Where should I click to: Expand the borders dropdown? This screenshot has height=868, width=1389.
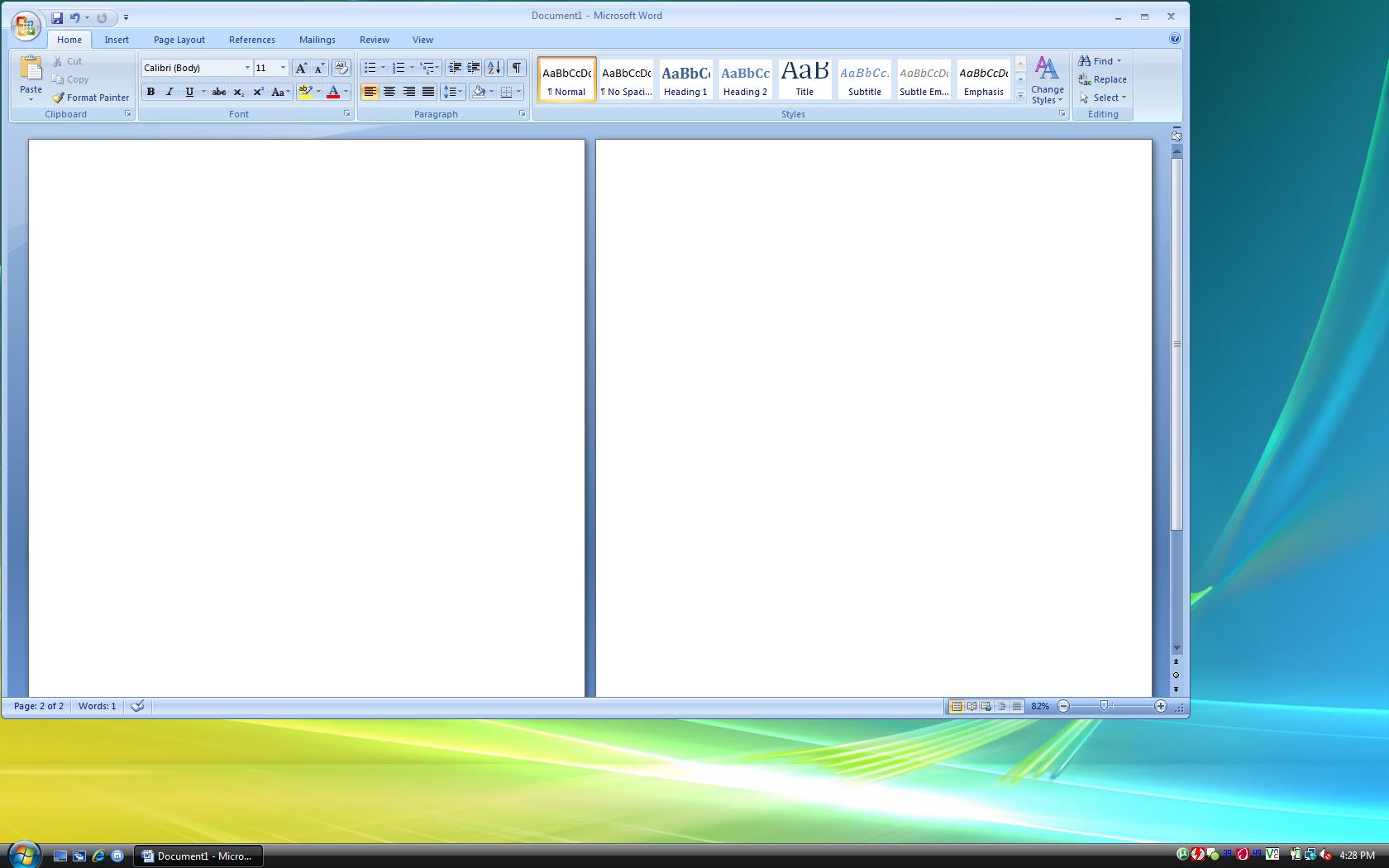tap(519, 92)
